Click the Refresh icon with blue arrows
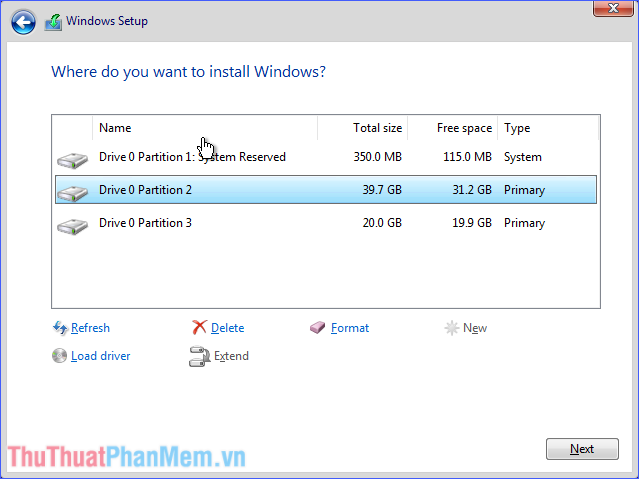The image size is (639, 479). click(x=60, y=328)
